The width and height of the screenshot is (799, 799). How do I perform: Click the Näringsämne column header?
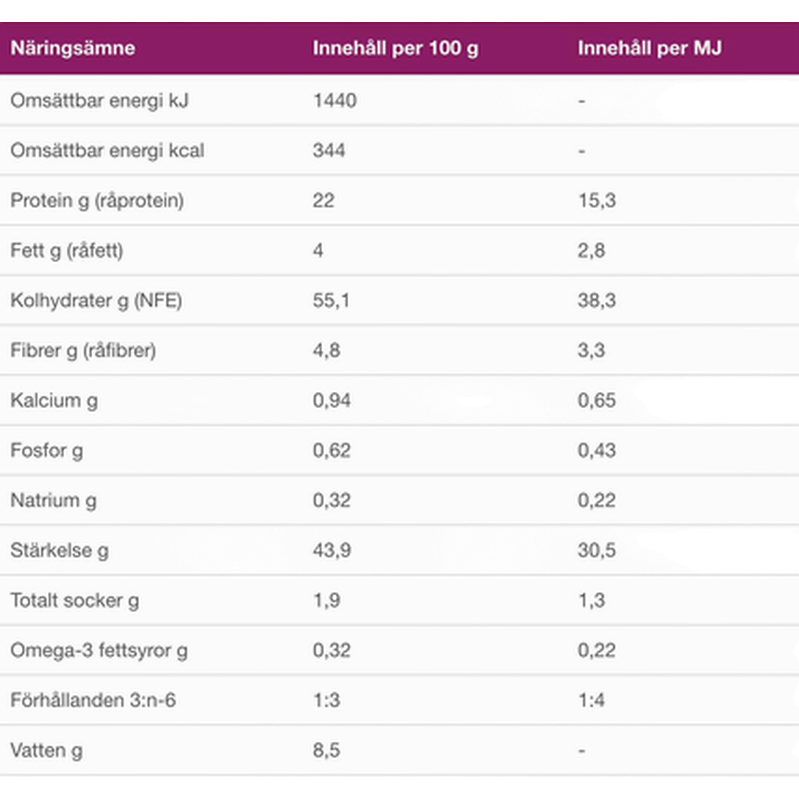[x=73, y=49]
